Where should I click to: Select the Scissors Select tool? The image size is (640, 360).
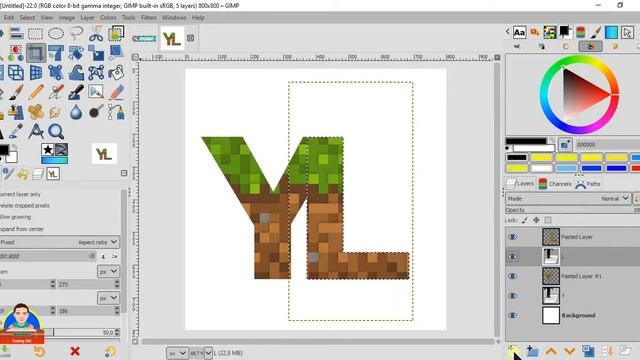(x=96, y=33)
